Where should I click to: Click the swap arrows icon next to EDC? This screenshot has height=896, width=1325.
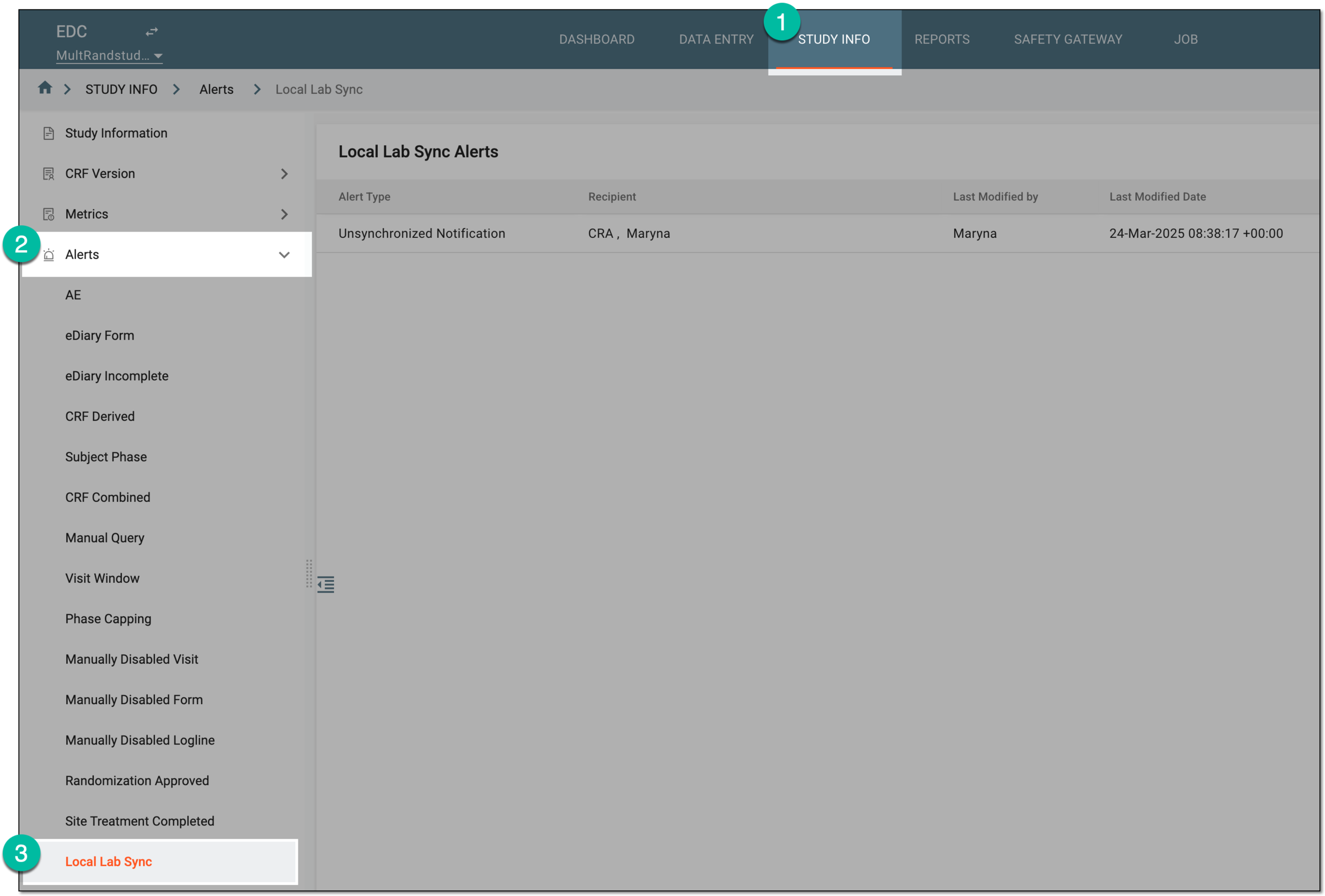pyautogui.click(x=152, y=32)
